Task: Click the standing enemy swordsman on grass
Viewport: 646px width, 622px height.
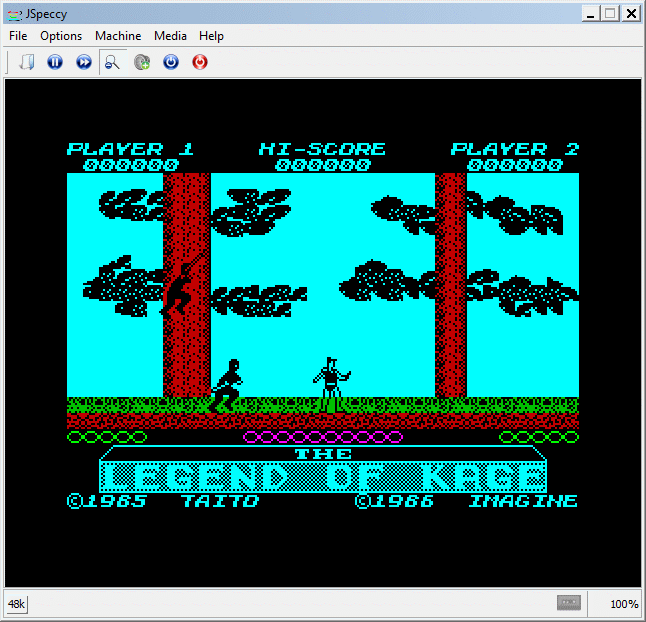Action: click(x=331, y=383)
